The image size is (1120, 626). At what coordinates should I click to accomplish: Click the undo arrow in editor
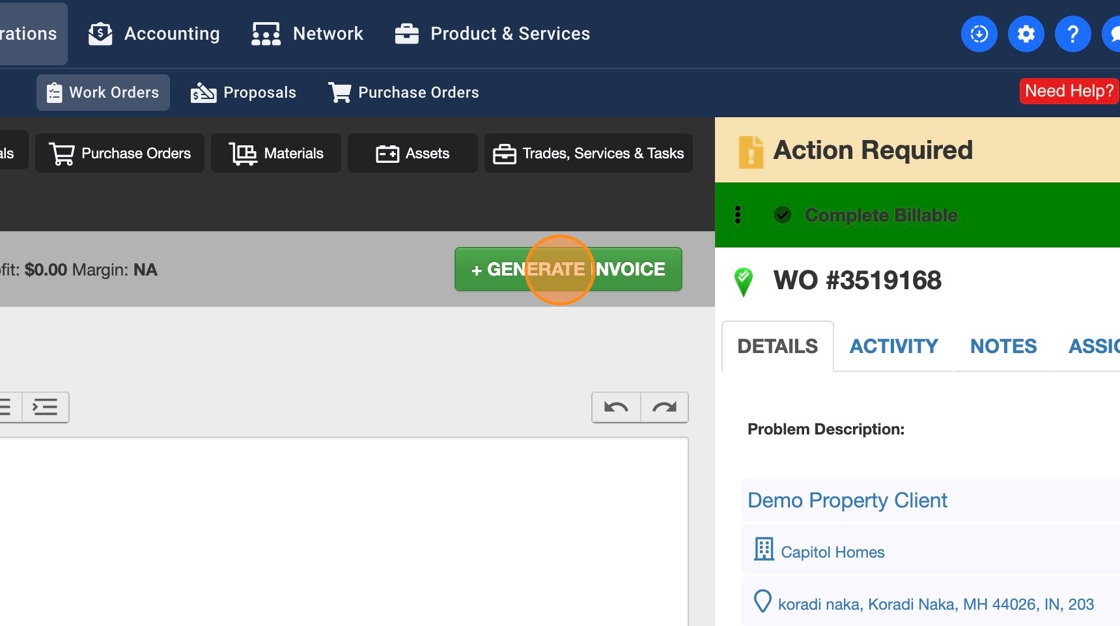click(x=616, y=407)
